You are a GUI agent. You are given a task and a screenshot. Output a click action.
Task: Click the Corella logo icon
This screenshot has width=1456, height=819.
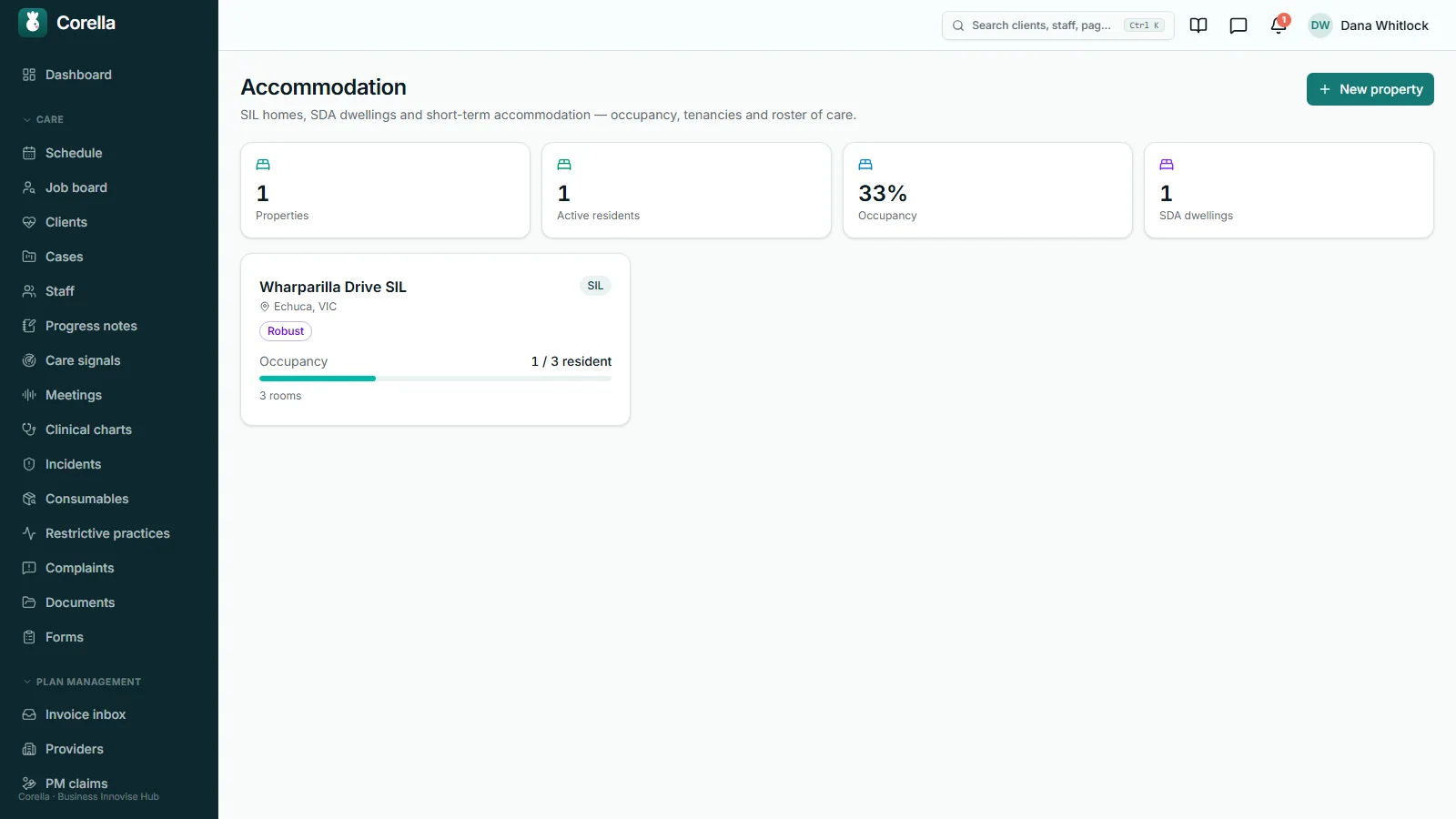click(x=33, y=23)
